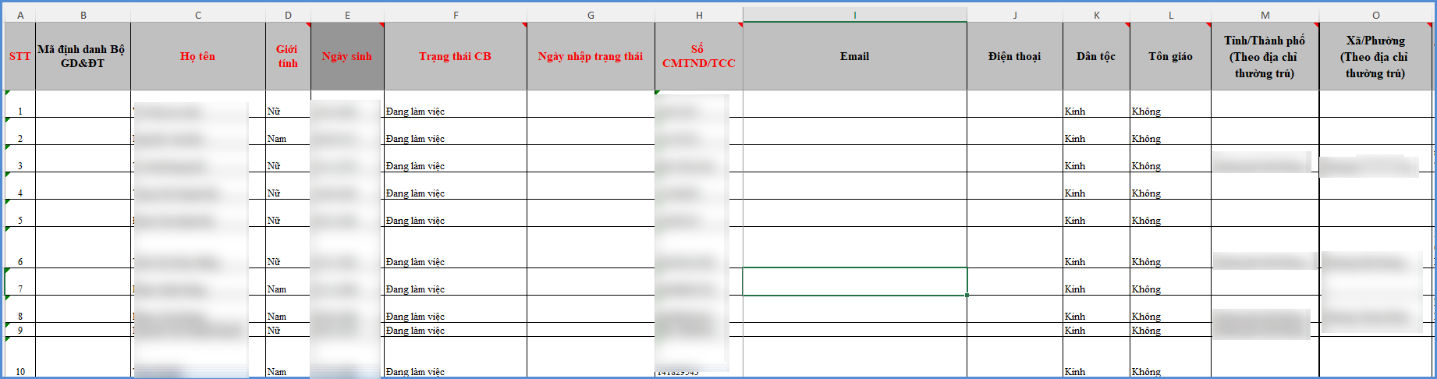Click the Kinh ethnicity cell in row 6
Viewport: 1437px width, 379px height.
coord(1096,247)
